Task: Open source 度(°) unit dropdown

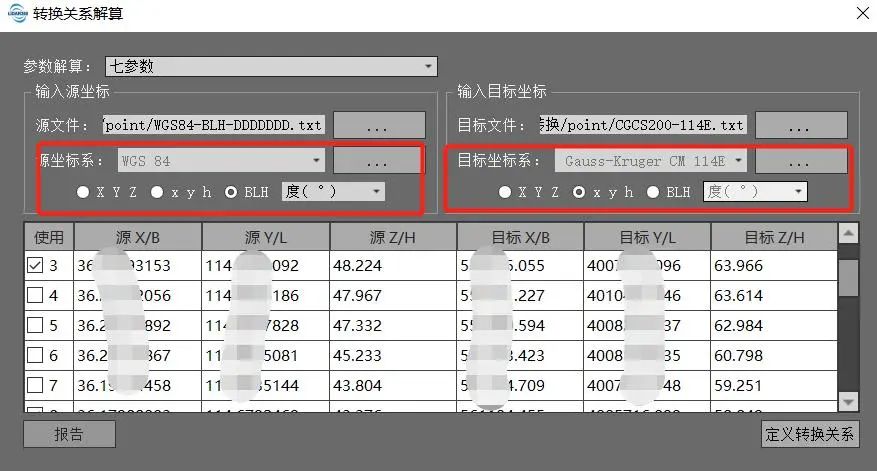Action: pos(333,192)
